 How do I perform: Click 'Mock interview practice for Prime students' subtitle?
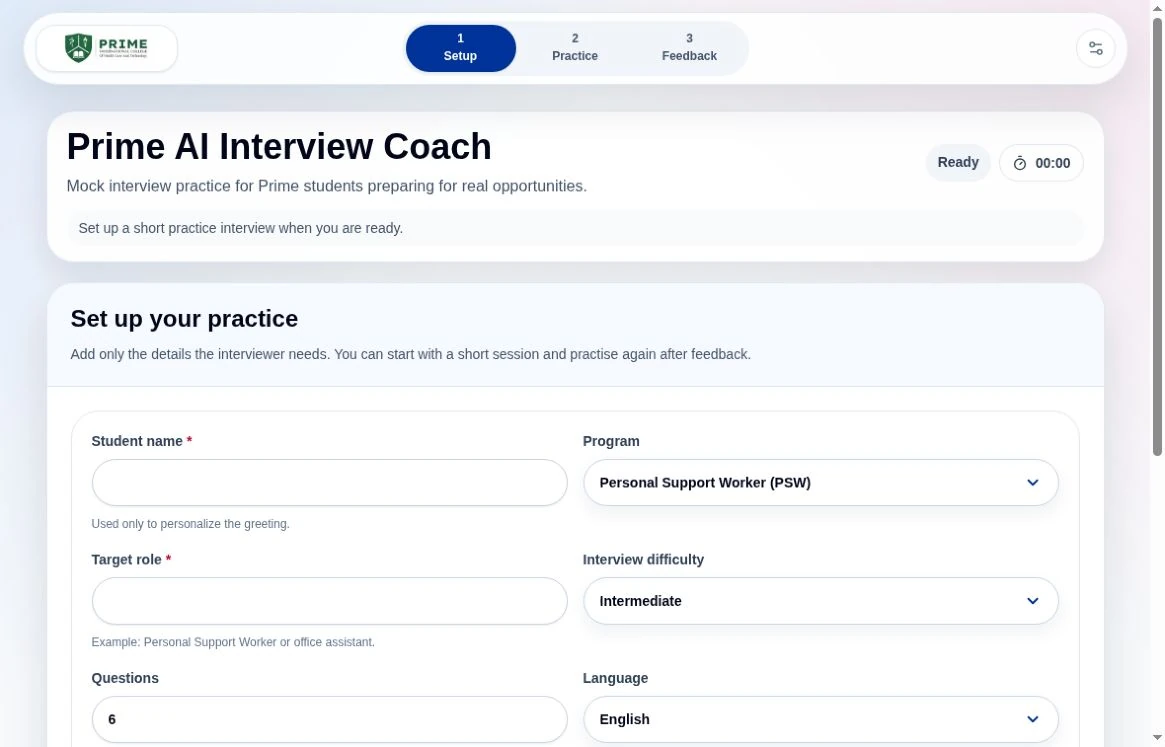tap(326, 186)
